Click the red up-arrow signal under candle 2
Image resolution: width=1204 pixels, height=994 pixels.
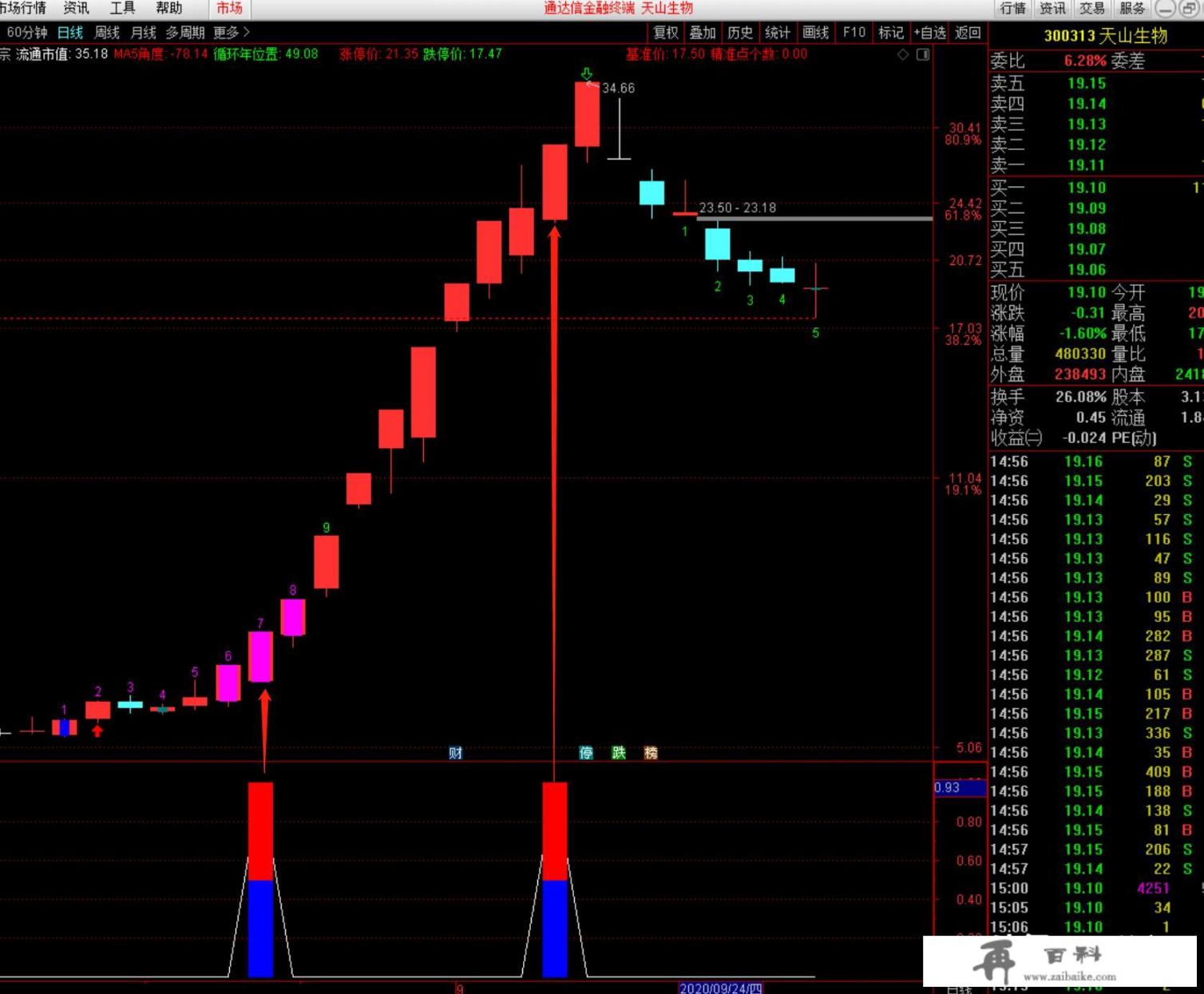97,730
